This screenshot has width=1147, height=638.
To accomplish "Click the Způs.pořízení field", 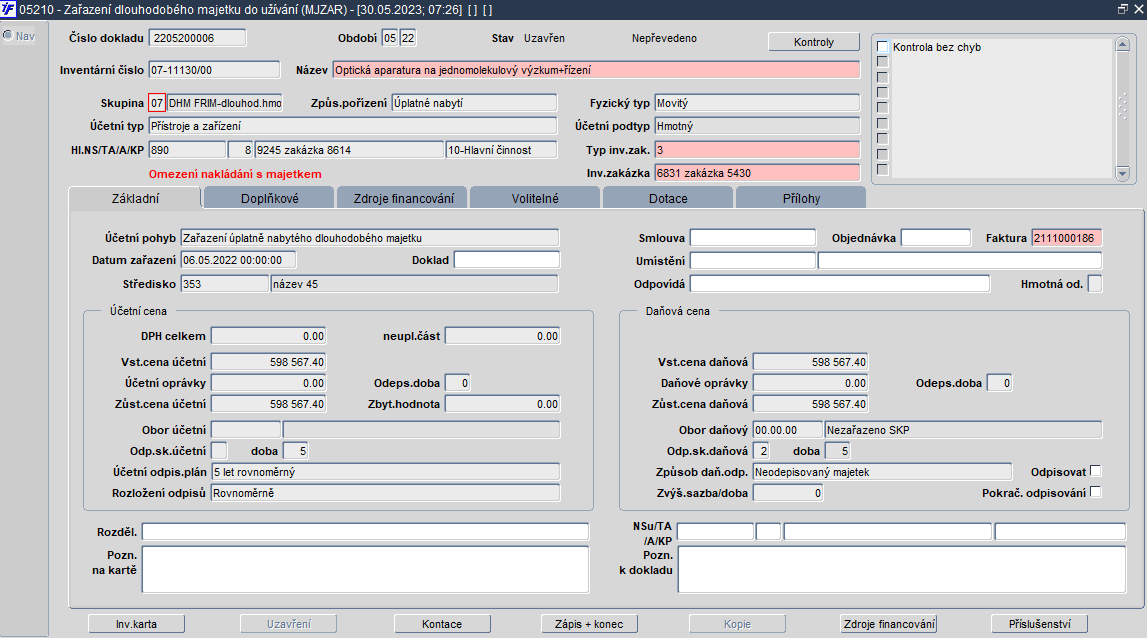I will 474,103.
